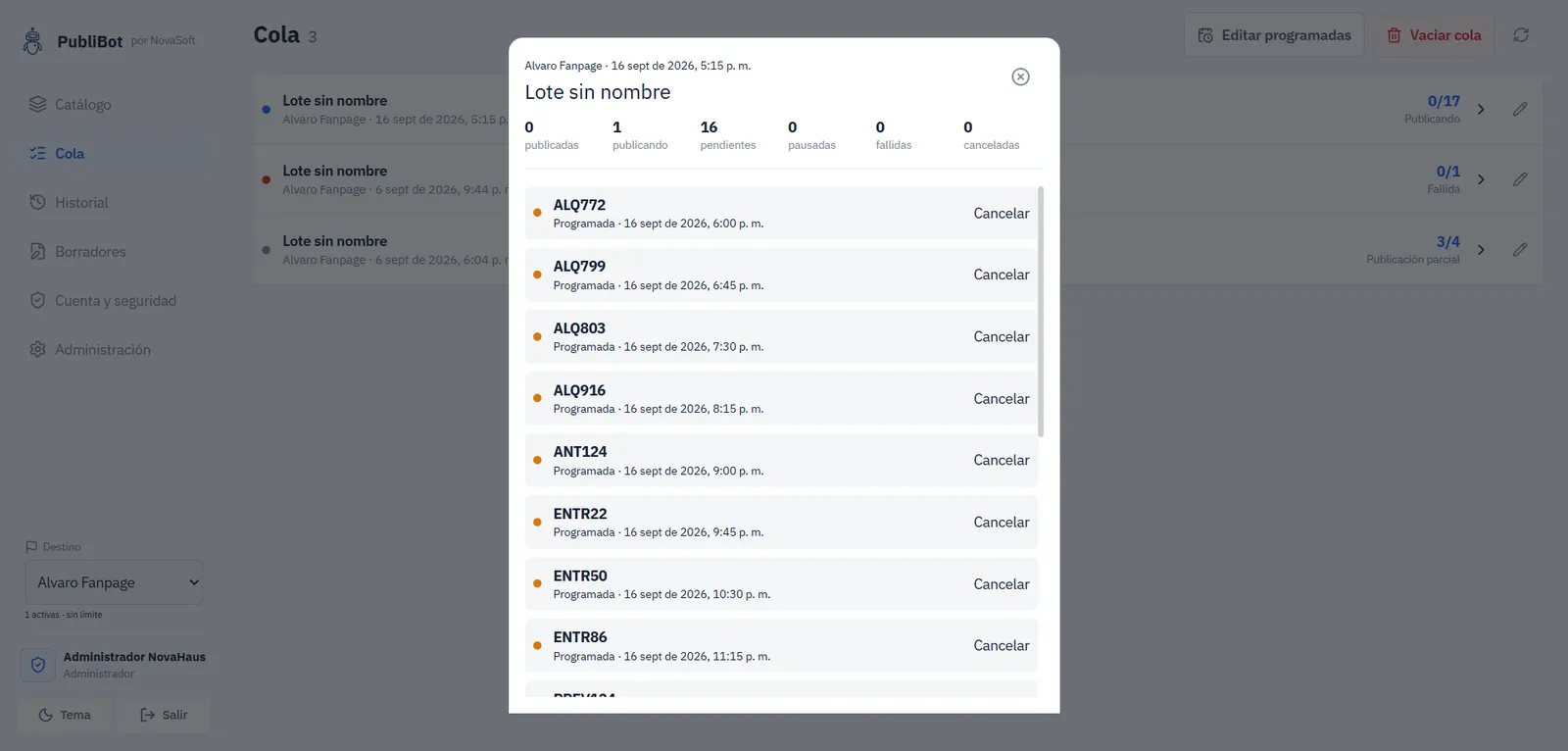The height and width of the screenshot is (751, 1568).
Task: Toggle the Tema theme button
Action: 64,715
